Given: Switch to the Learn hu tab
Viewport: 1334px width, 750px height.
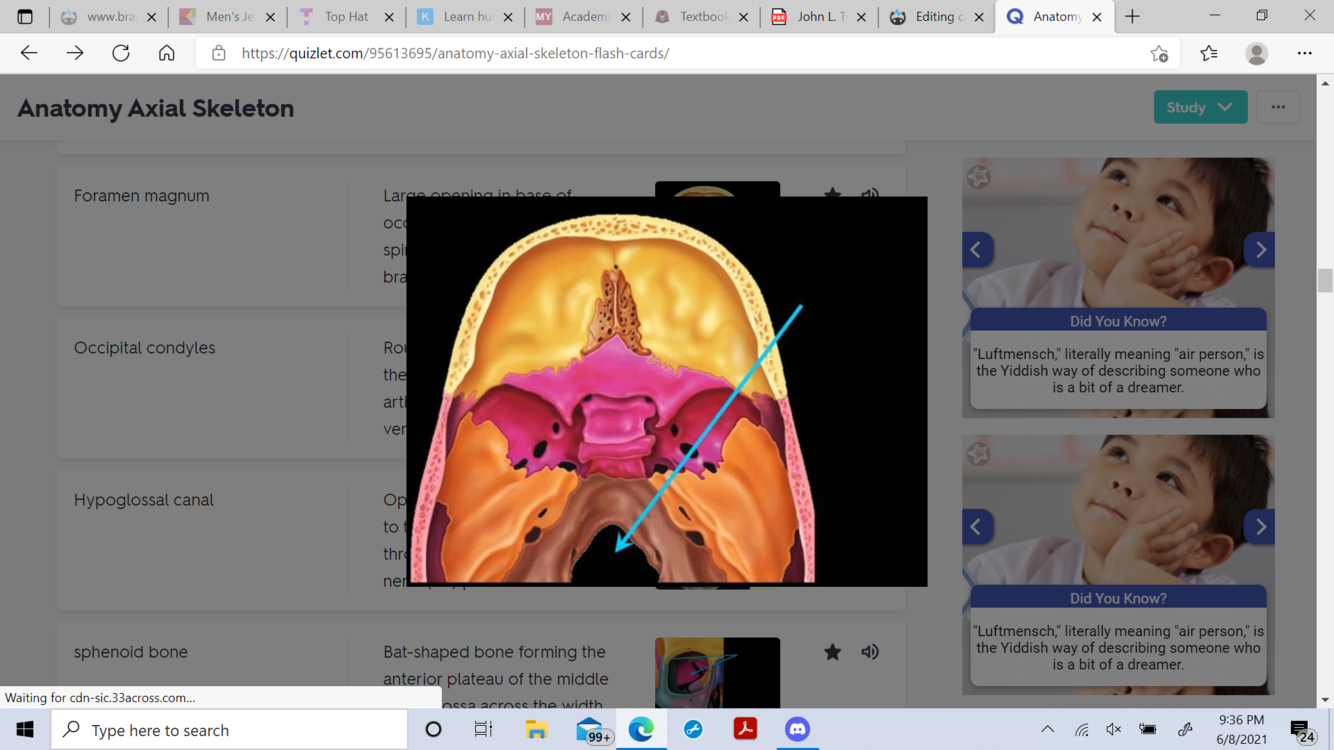Looking at the screenshot, I should pos(465,16).
